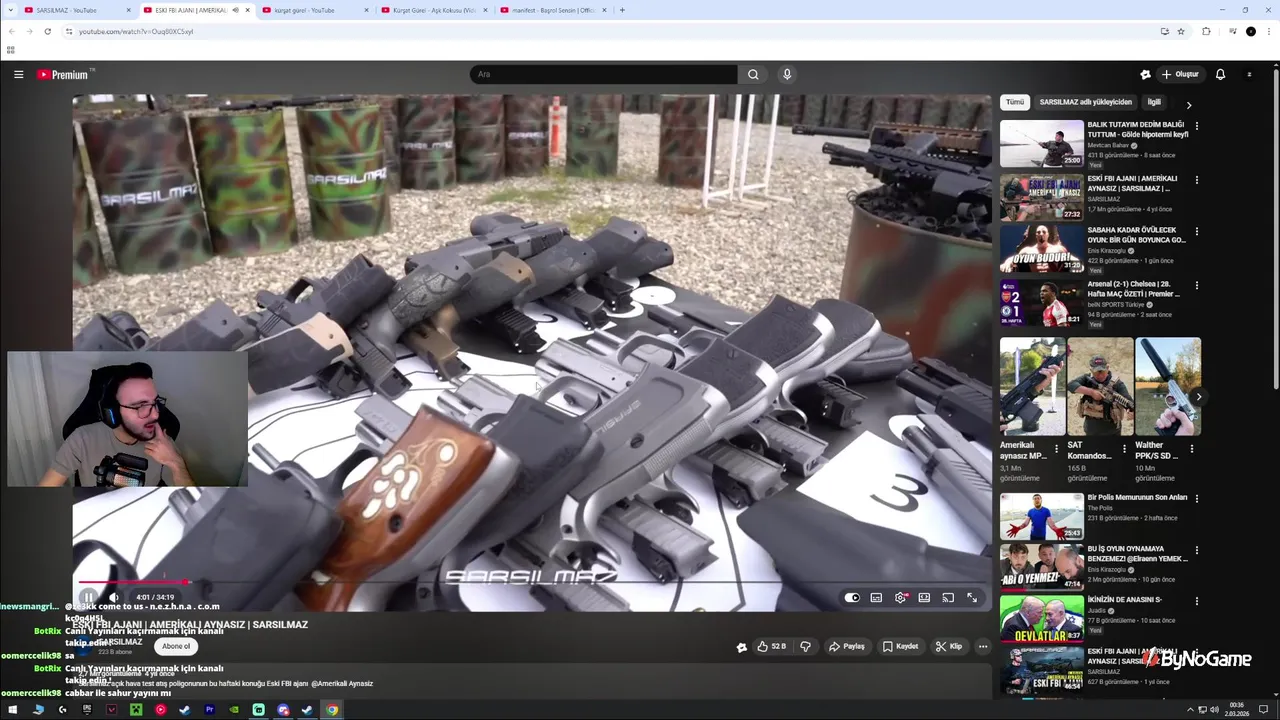Enter fullscreen mode
The height and width of the screenshot is (720, 1280).
pyautogui.click(x=972, y=597)
